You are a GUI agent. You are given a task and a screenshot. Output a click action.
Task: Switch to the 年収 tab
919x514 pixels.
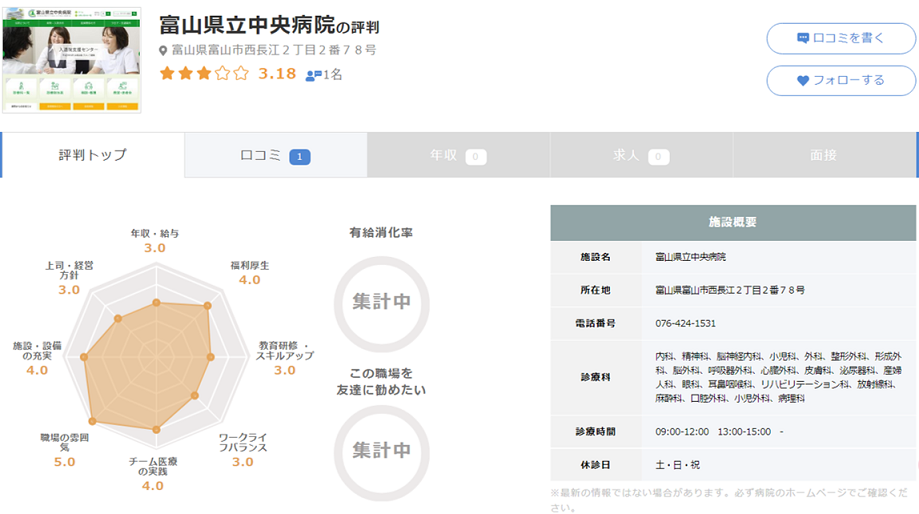point(457,155)
